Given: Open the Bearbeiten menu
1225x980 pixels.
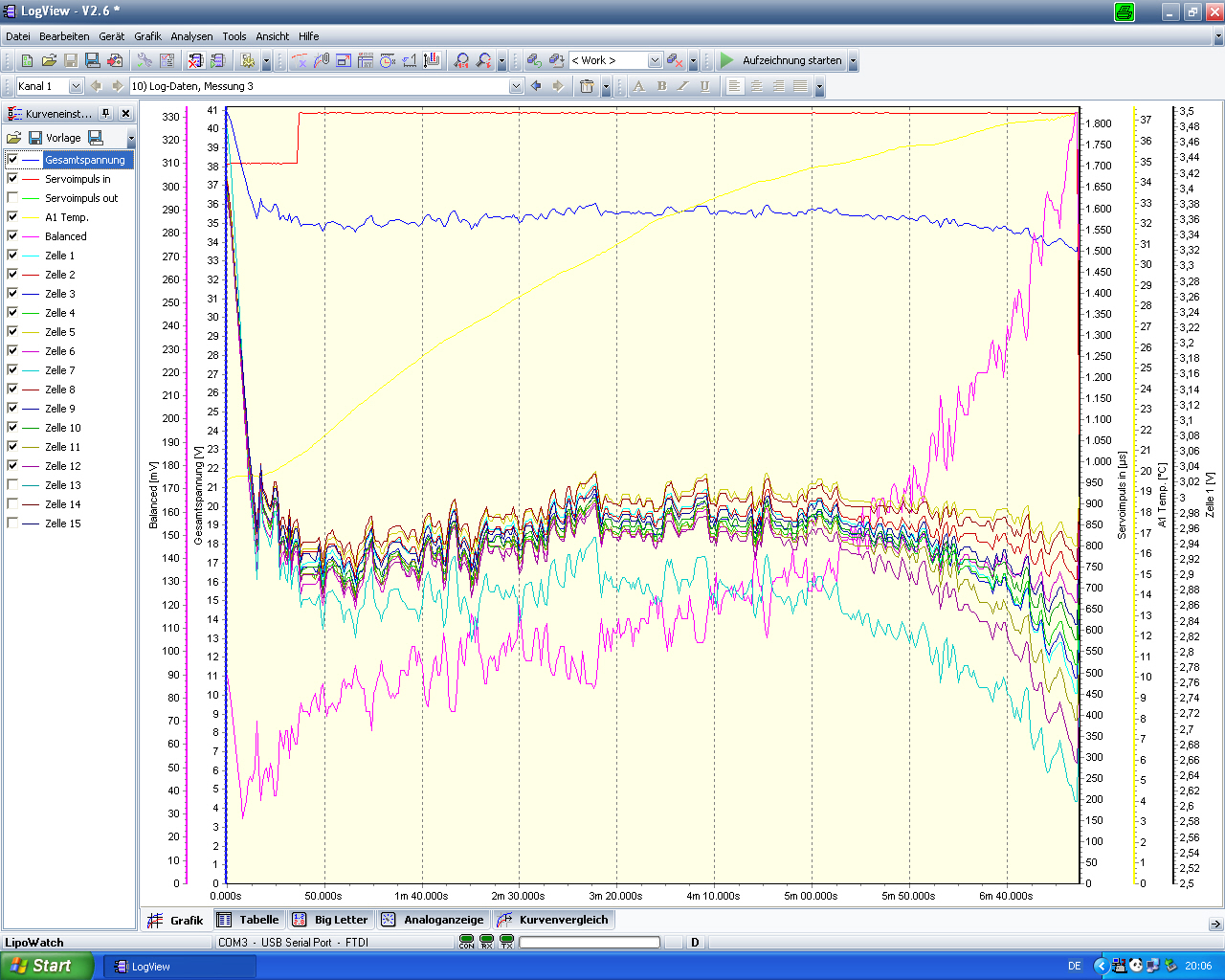Looking at the screenshot, I should pyautogui.click(x=64, y=36).
